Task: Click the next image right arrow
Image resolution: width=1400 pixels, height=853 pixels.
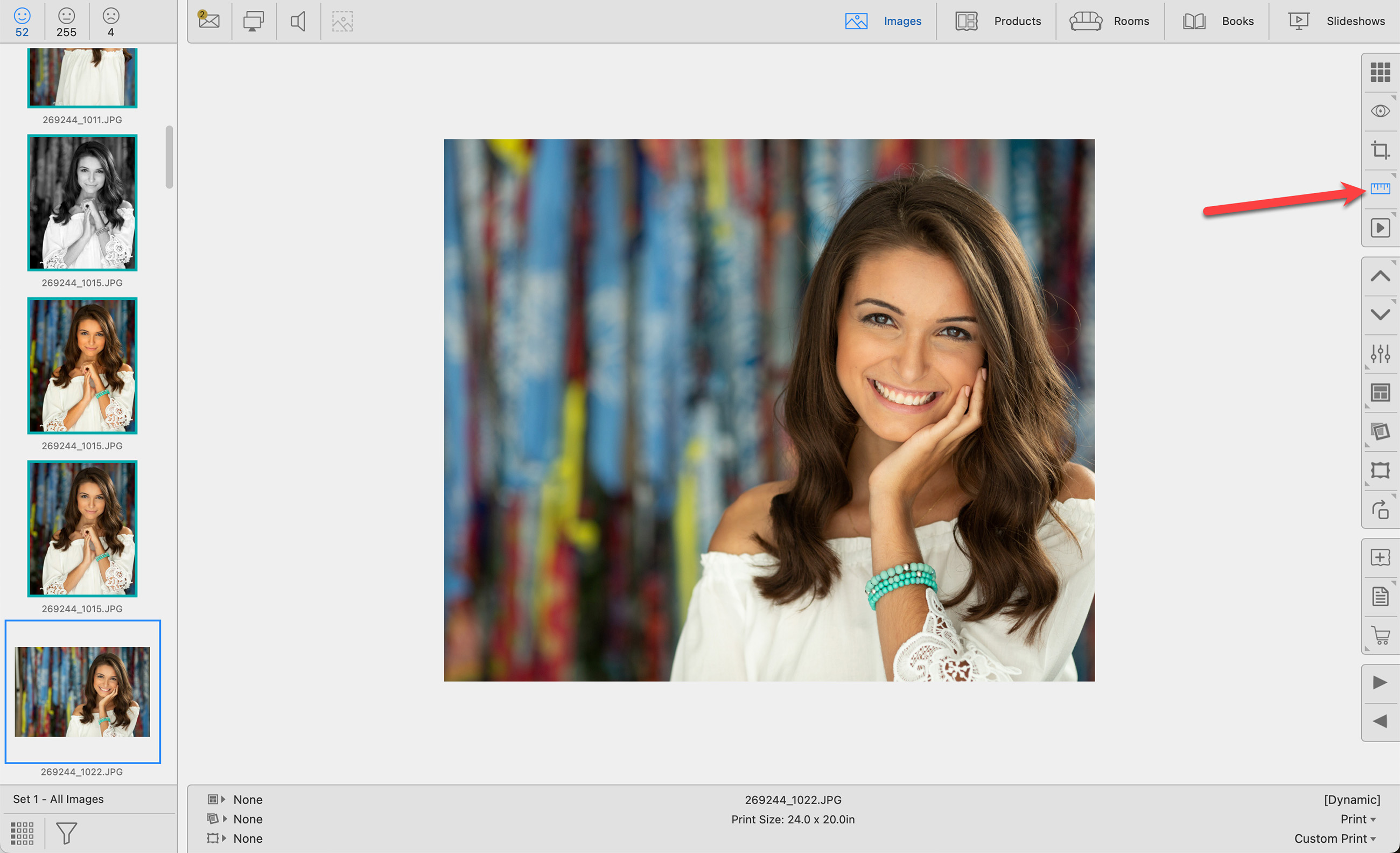Action: 1380,682
